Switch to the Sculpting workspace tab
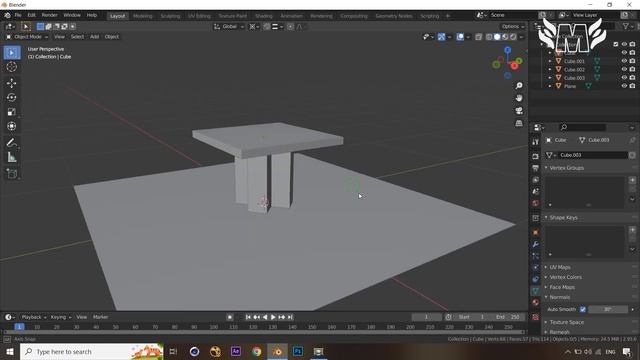Screen dimensions: 640x360 [170, 16]
